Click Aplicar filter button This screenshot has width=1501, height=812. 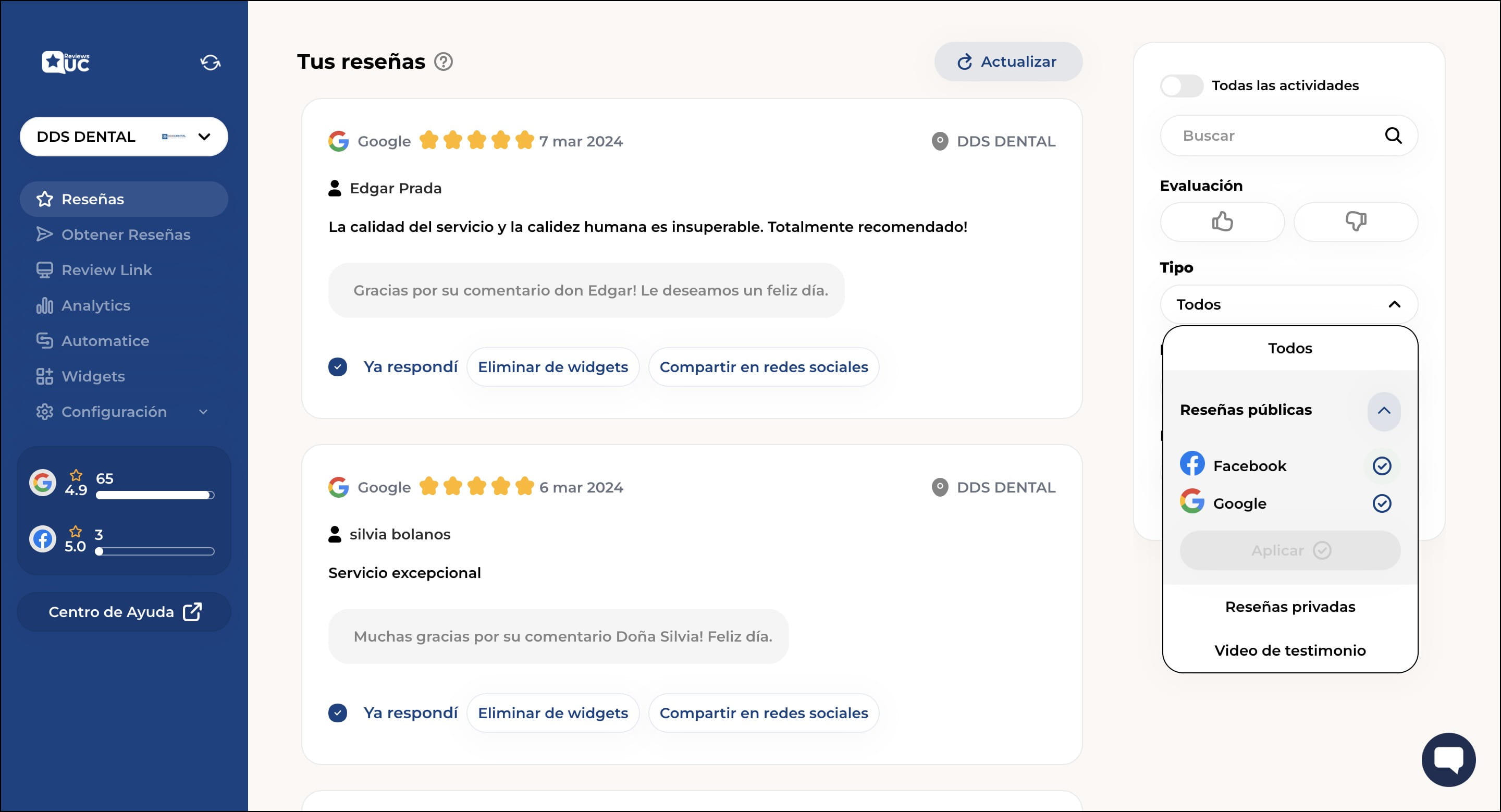coord(1290,550)
